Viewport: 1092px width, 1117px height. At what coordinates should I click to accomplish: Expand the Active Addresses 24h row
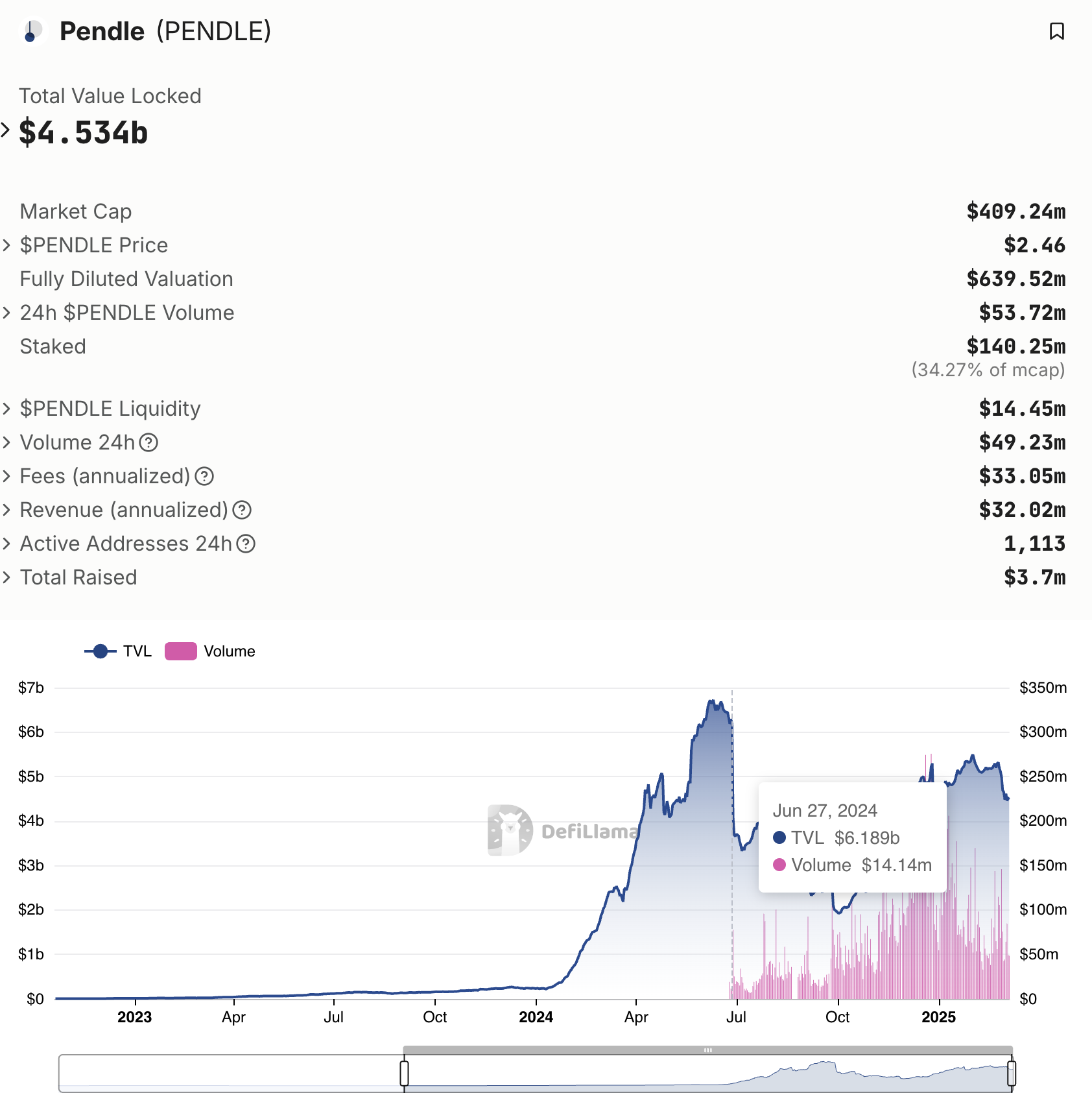coord(6,544)
